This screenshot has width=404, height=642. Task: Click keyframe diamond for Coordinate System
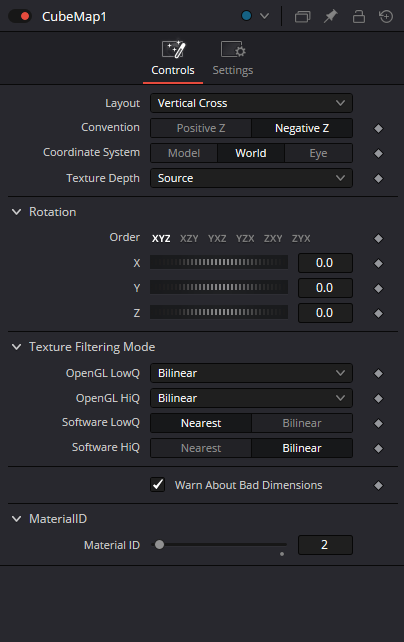(379, 154)
